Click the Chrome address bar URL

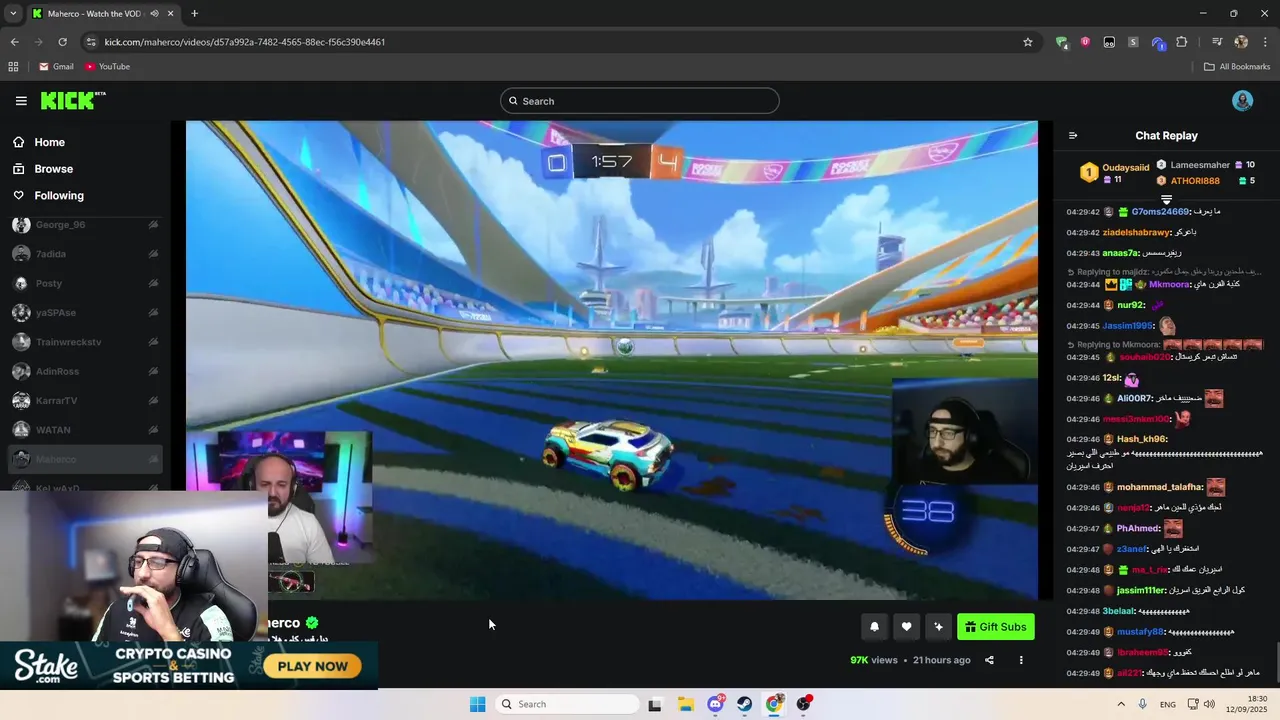click(x=245, y=42)
